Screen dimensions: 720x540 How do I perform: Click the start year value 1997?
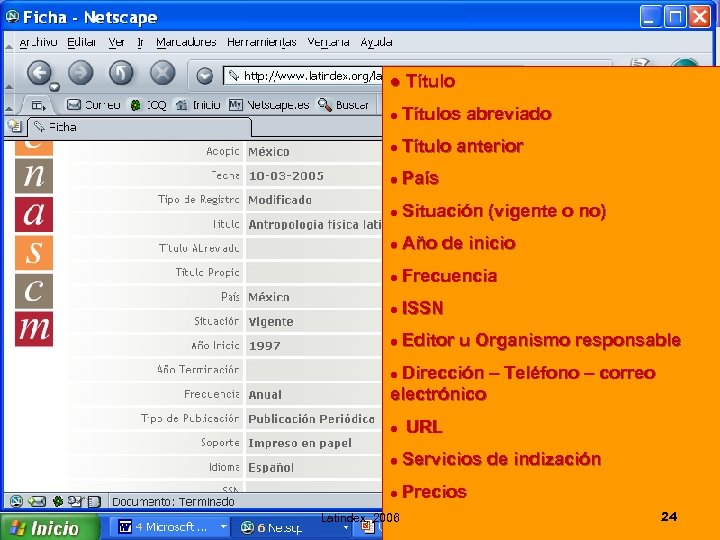(x=264, y=346)
